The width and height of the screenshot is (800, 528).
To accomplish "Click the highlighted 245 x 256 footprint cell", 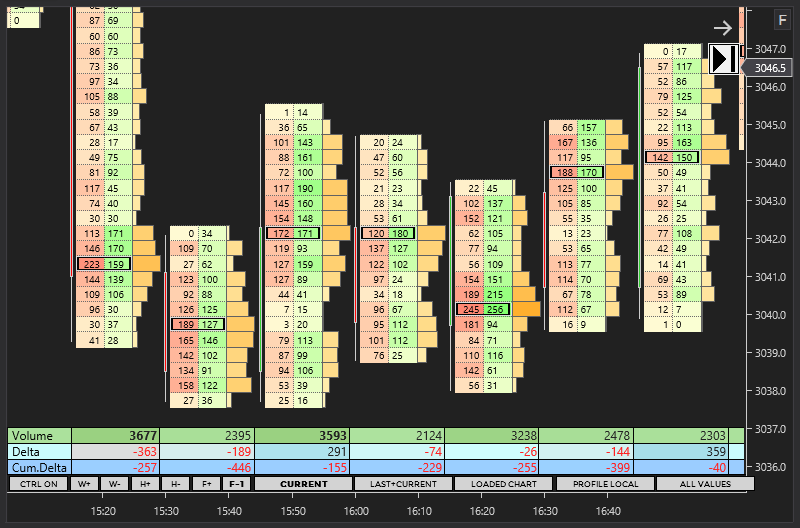I will coord(483,309).
